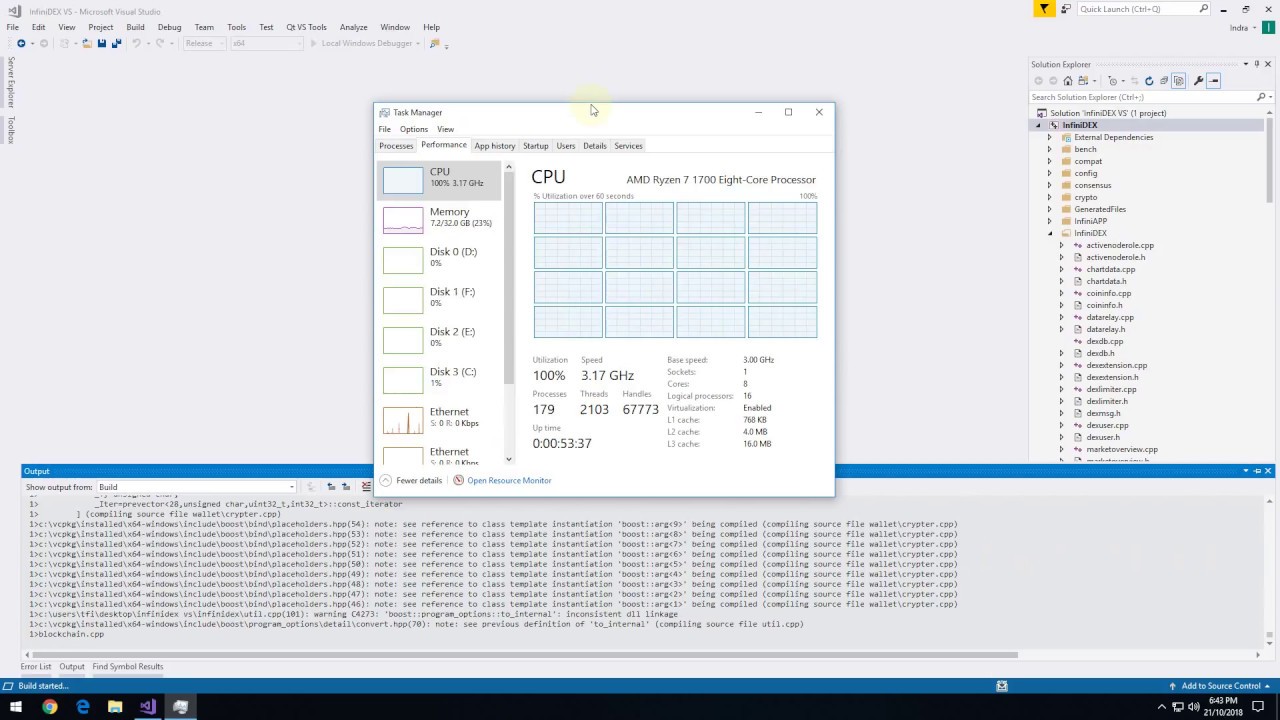Select Disk 0 (D:) in Task Manager
The height and width of the screenshot is (720, 1280).
(x=441, y=258)
